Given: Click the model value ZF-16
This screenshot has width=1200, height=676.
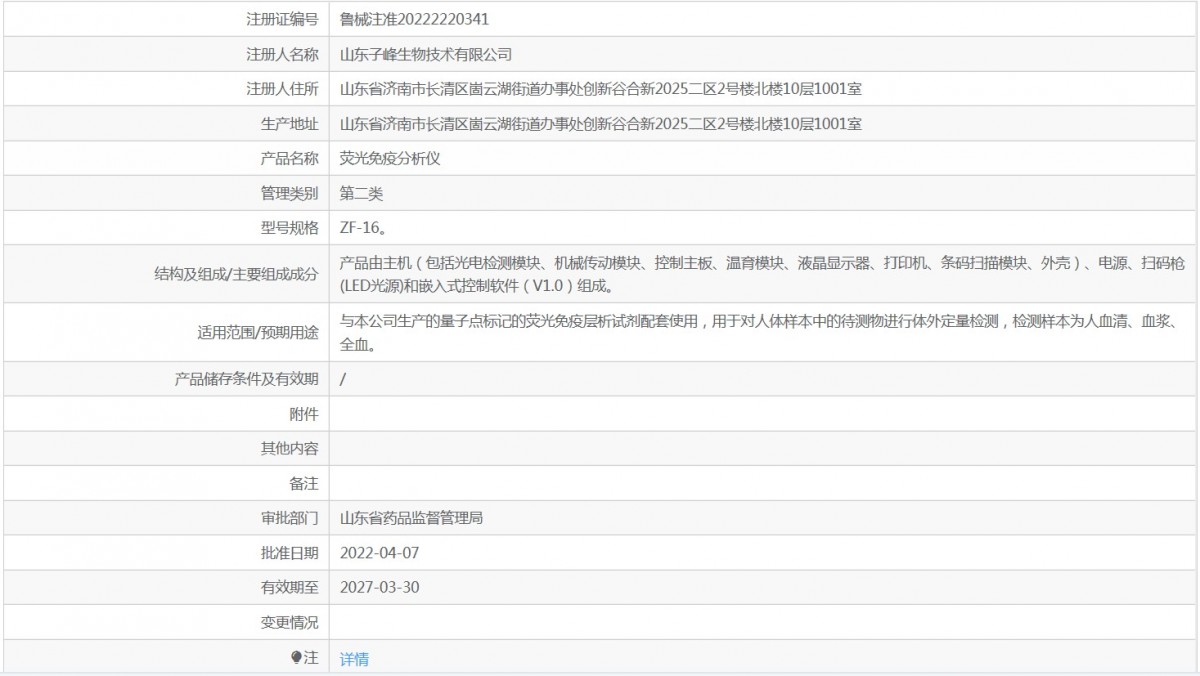Looking at the screenshot, I should (362, 227).
